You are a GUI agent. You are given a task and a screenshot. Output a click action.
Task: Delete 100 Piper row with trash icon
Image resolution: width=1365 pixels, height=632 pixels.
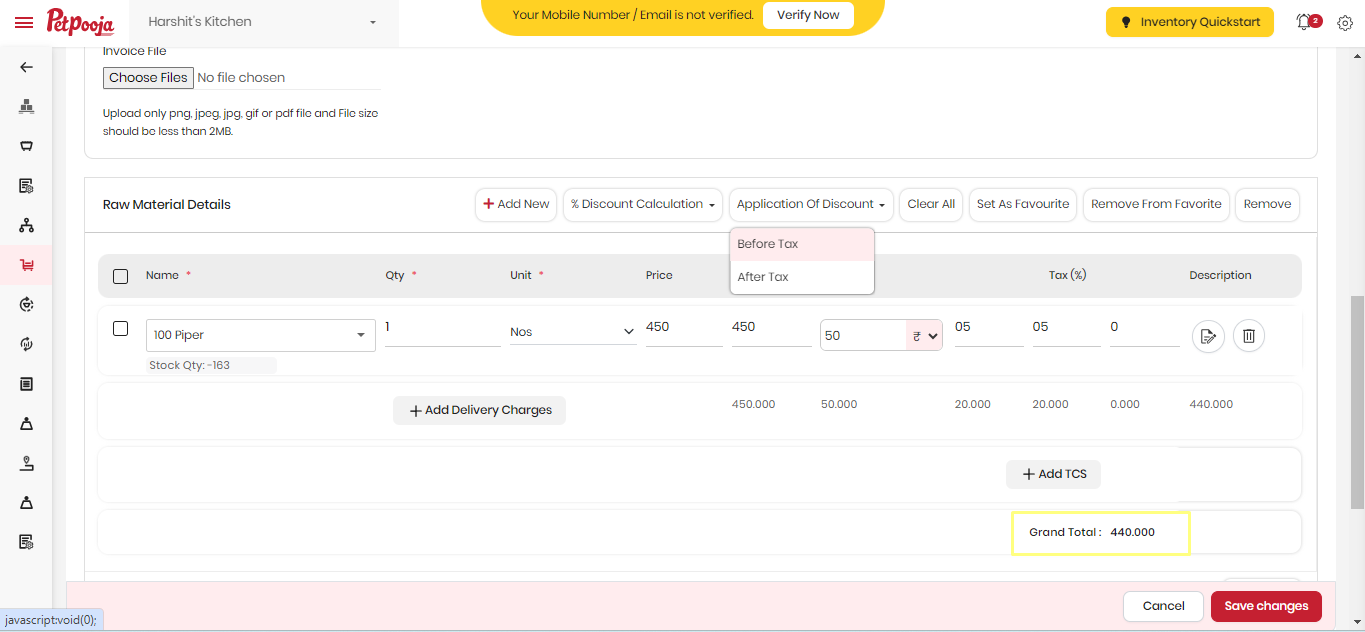1249,336
